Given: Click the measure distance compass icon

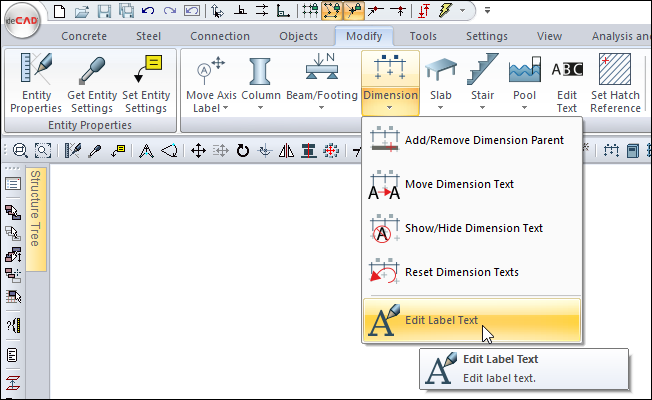Looking at the screenshot, I should pyautogui.click(x=146, y=151).
